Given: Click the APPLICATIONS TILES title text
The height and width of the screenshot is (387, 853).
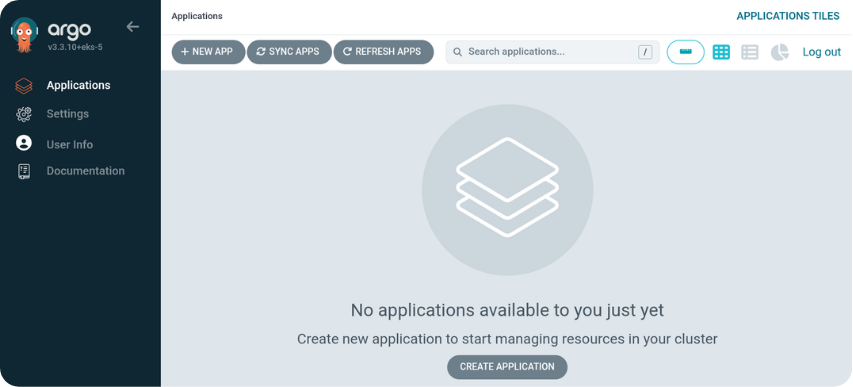Looking at the screenshot, I should coord(788,16).
